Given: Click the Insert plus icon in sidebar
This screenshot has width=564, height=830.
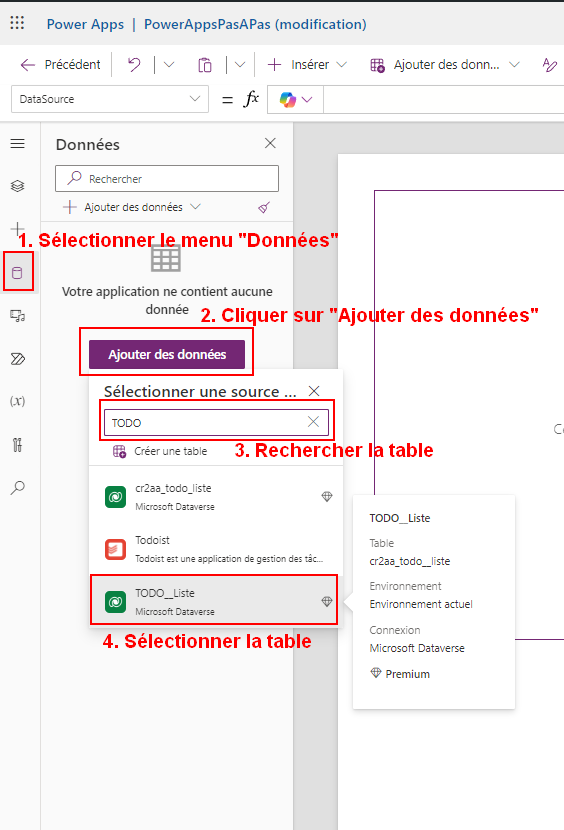Looking at the screenshot, I should click(17, 229).
